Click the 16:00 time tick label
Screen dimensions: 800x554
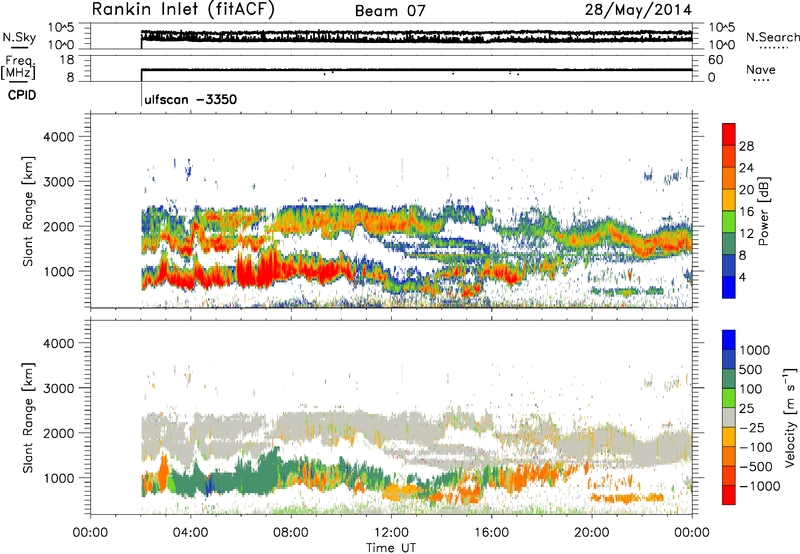[x=491, y=533]
